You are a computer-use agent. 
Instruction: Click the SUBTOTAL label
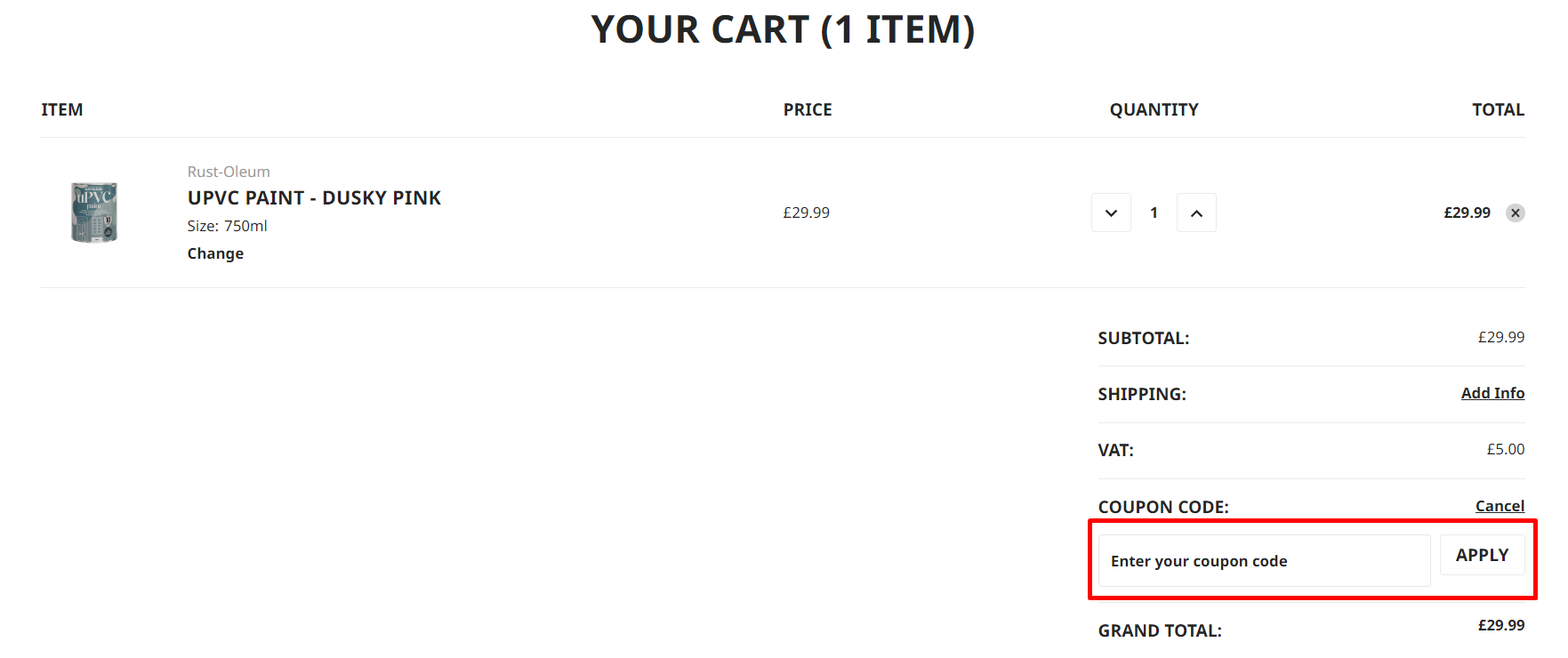point(1143,338)
